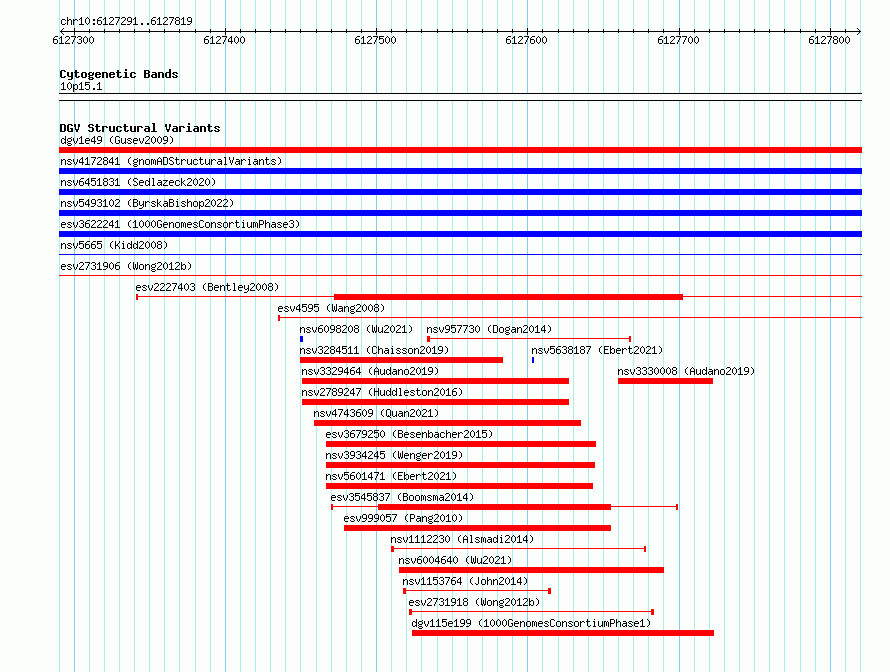Select nsv6451831 (Sedlazeck2020) label
Screen dimensions: 890x672
138,182
